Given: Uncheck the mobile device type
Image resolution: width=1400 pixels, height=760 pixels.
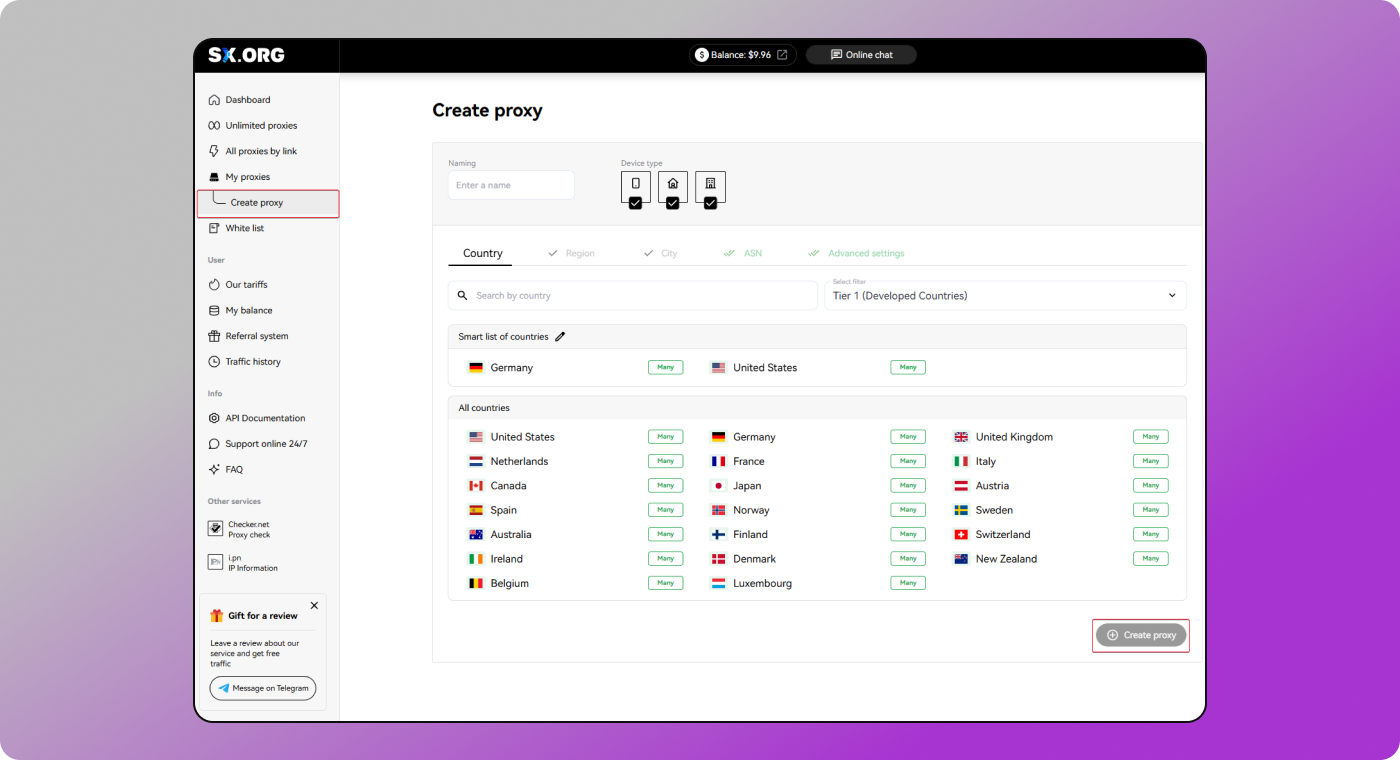Looking at the screenshot, I should click(x=636, y=202).
